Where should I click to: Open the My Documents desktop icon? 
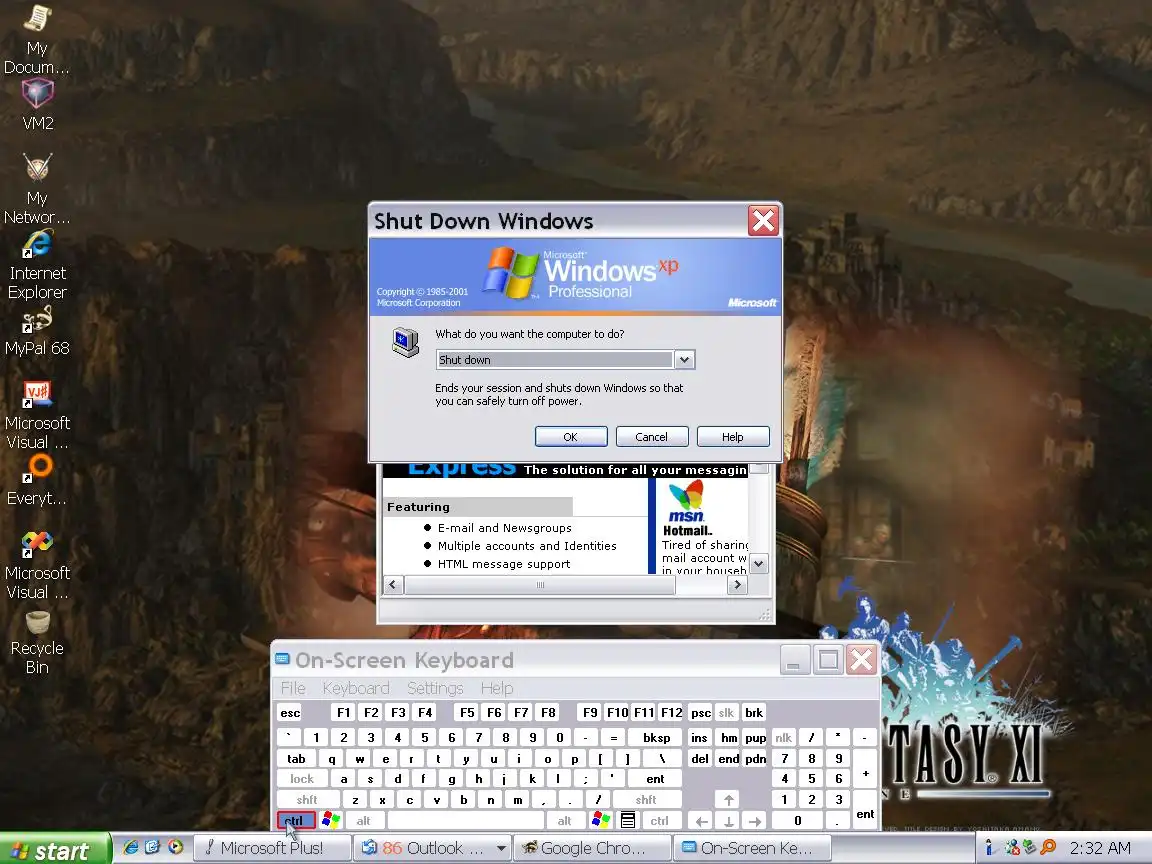(x=37, y=40)
